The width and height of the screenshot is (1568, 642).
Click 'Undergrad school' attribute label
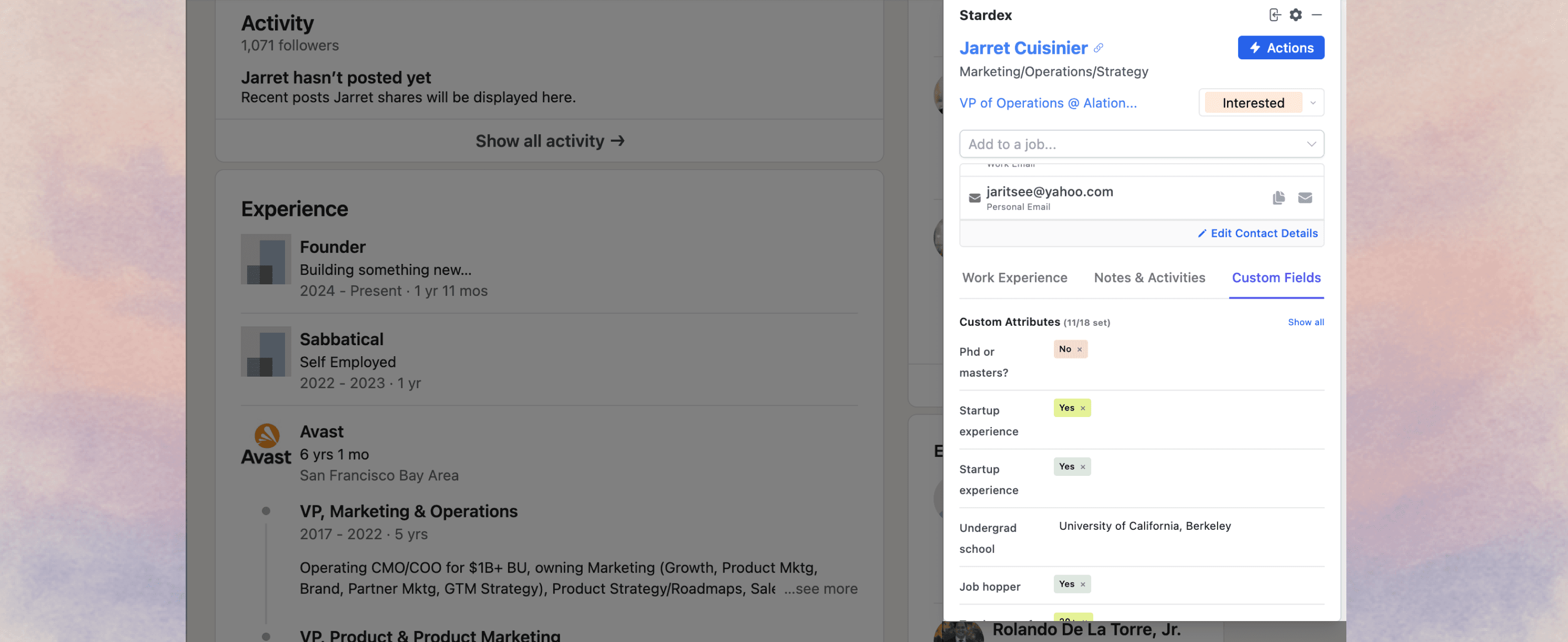click(987, 538)
